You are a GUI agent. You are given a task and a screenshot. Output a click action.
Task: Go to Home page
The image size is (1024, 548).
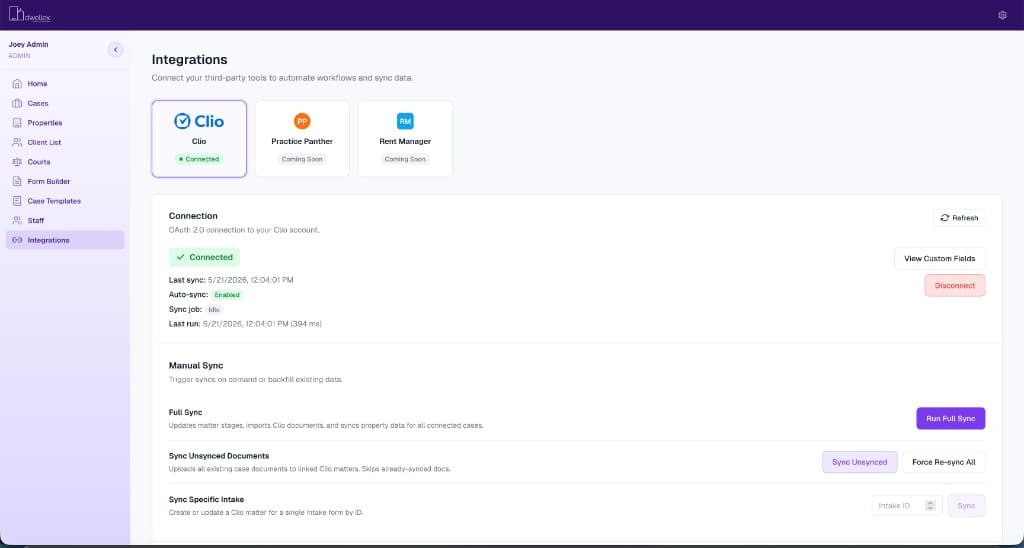(37, 84)
